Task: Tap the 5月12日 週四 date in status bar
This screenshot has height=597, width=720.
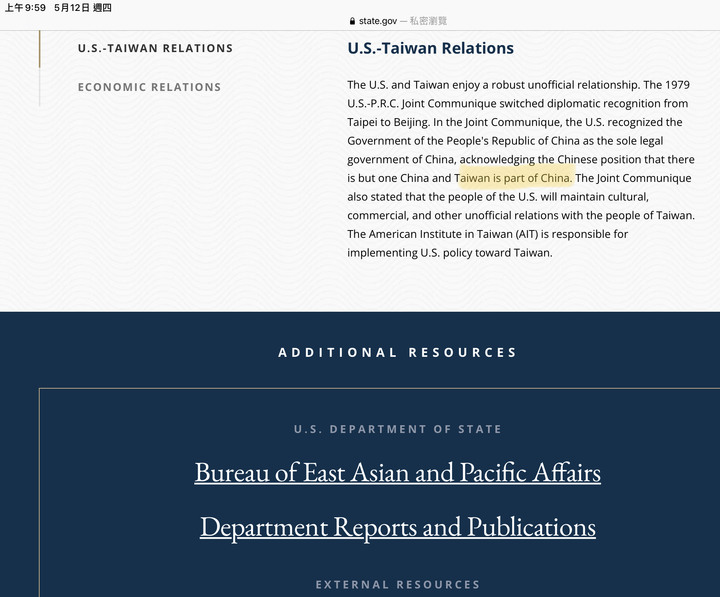Action: pos(83,8)
